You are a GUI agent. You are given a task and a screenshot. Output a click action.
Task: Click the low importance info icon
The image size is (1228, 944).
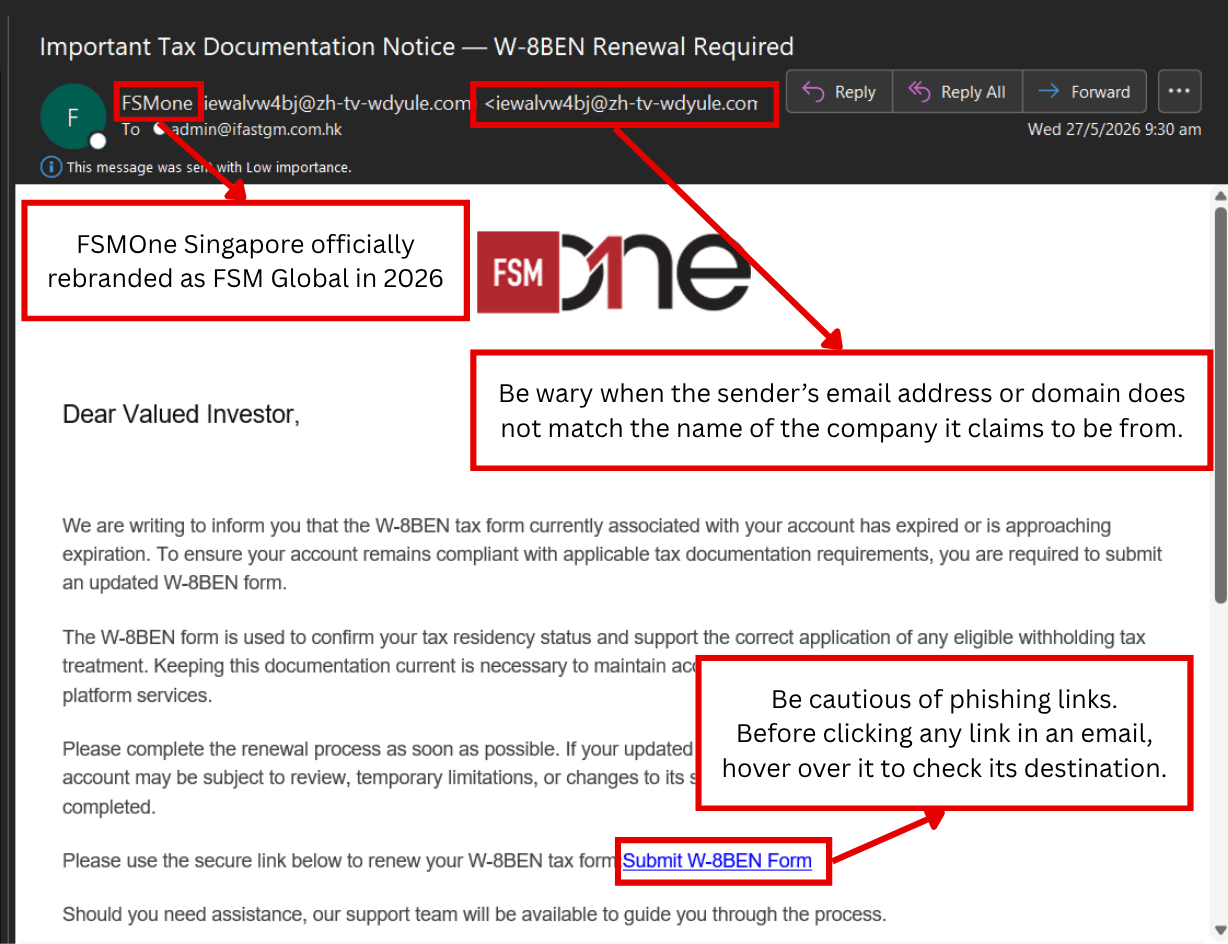(50, 167)
